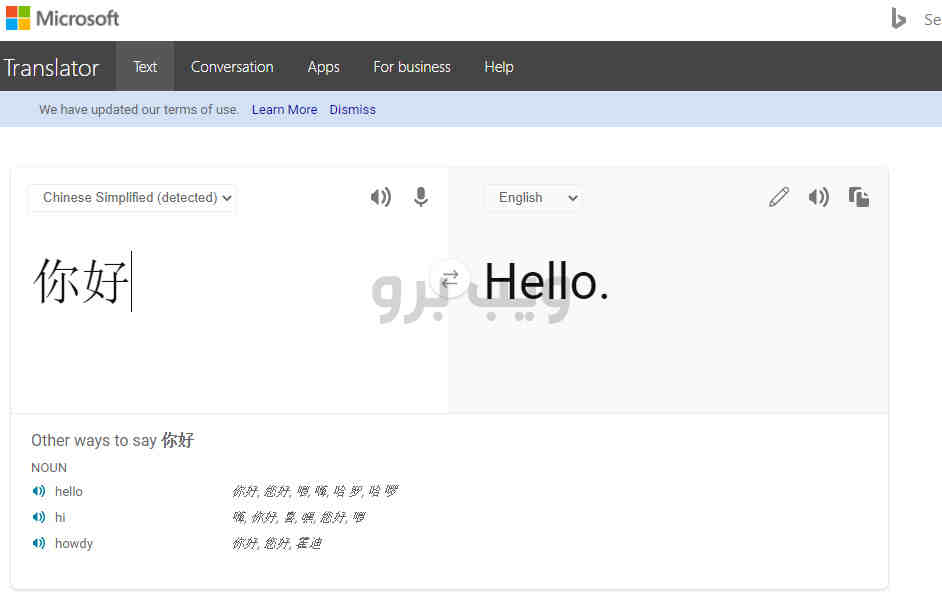The width and height of the screenshot is (942, 600).
Task: Play pronunciation for 'hi'
Action: click(39, 517)
